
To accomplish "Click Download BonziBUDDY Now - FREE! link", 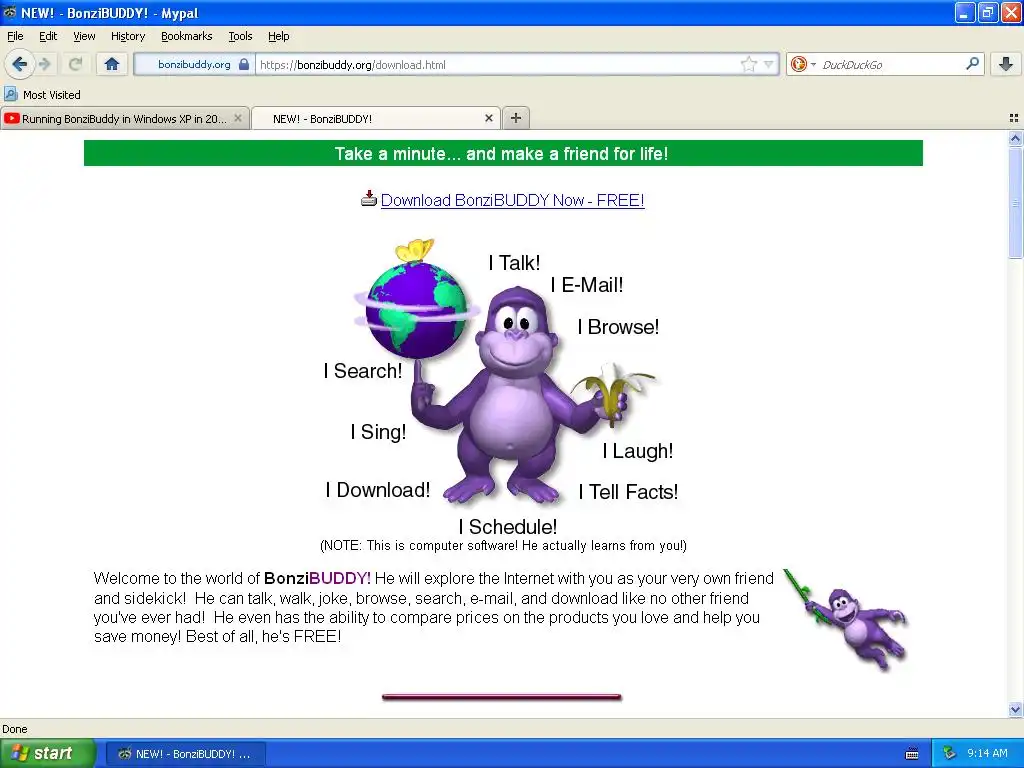I will coord(513,200).
